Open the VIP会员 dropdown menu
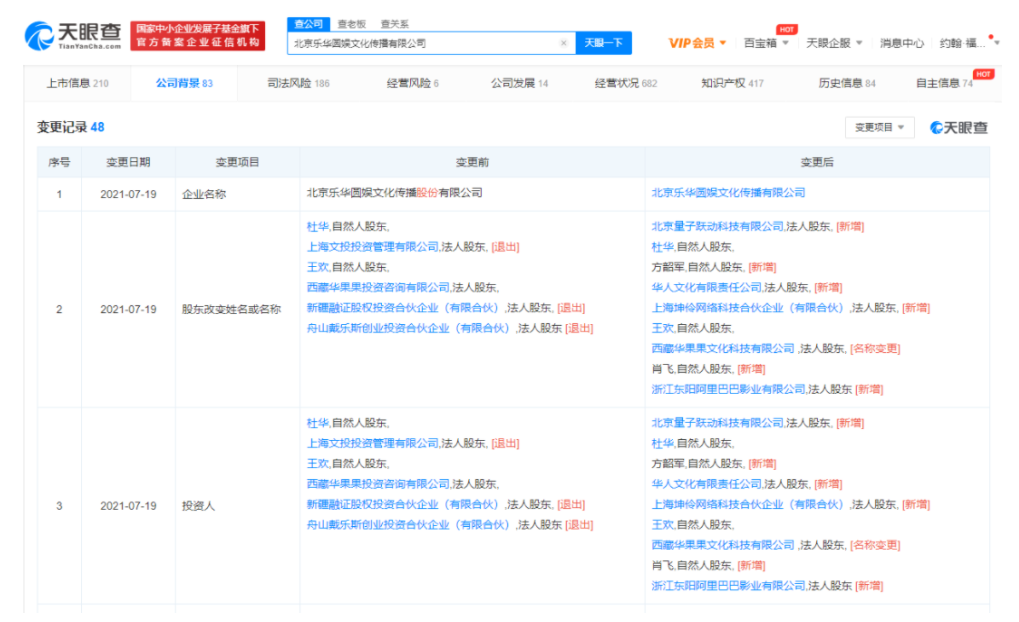 697,43
